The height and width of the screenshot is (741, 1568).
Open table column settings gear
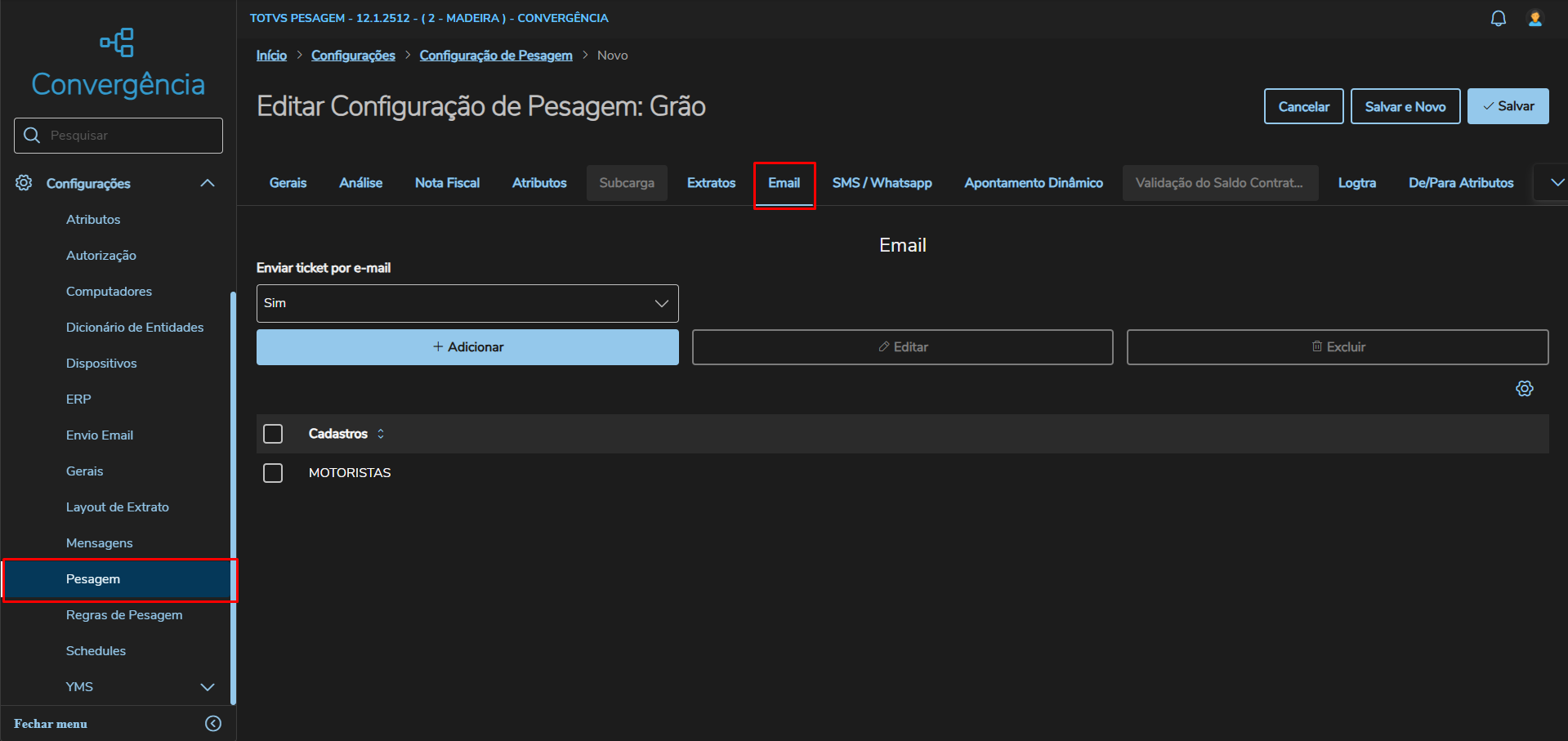pos(1525,389)
